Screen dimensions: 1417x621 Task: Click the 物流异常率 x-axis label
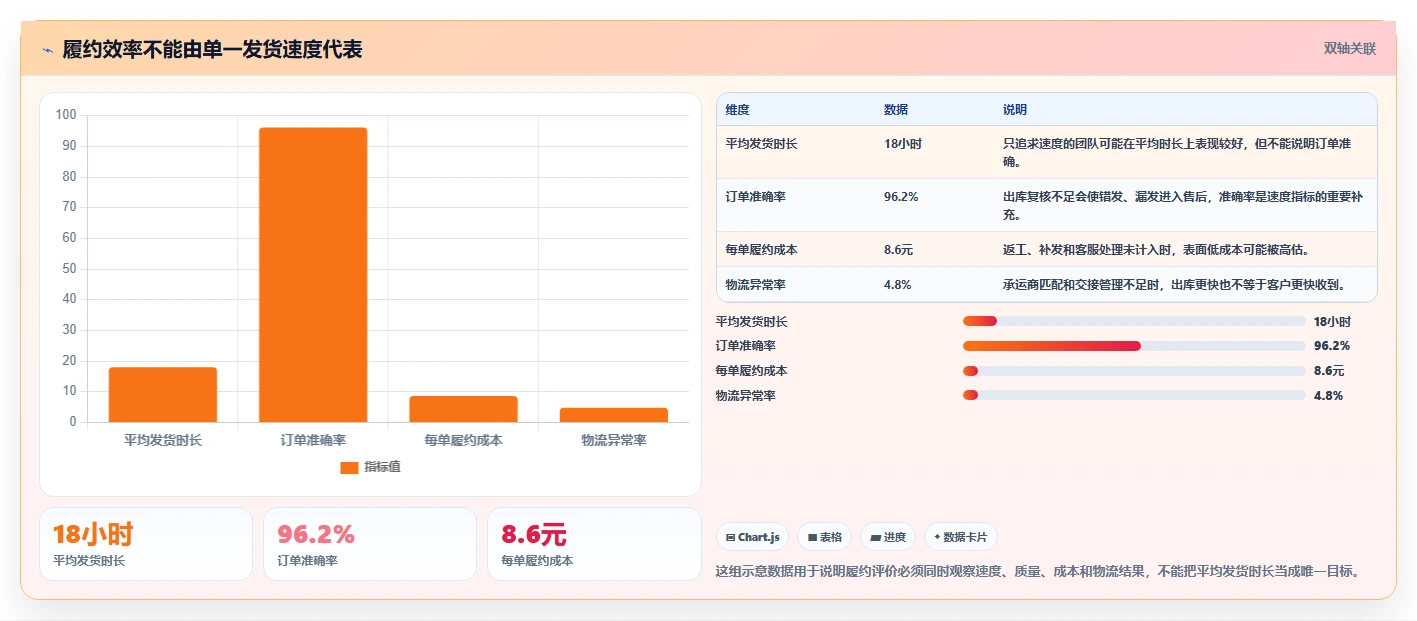click(x=614, y=440)
